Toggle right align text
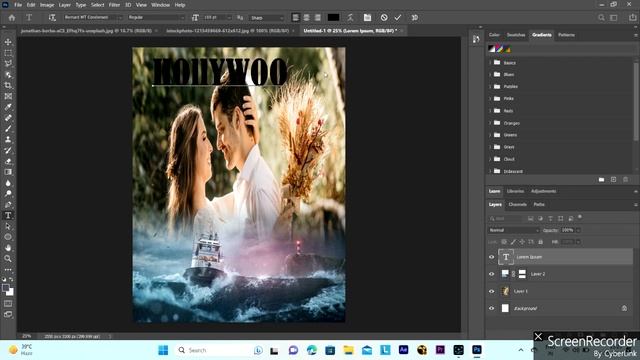Screen dimensions: 640x360 [318, 18]
